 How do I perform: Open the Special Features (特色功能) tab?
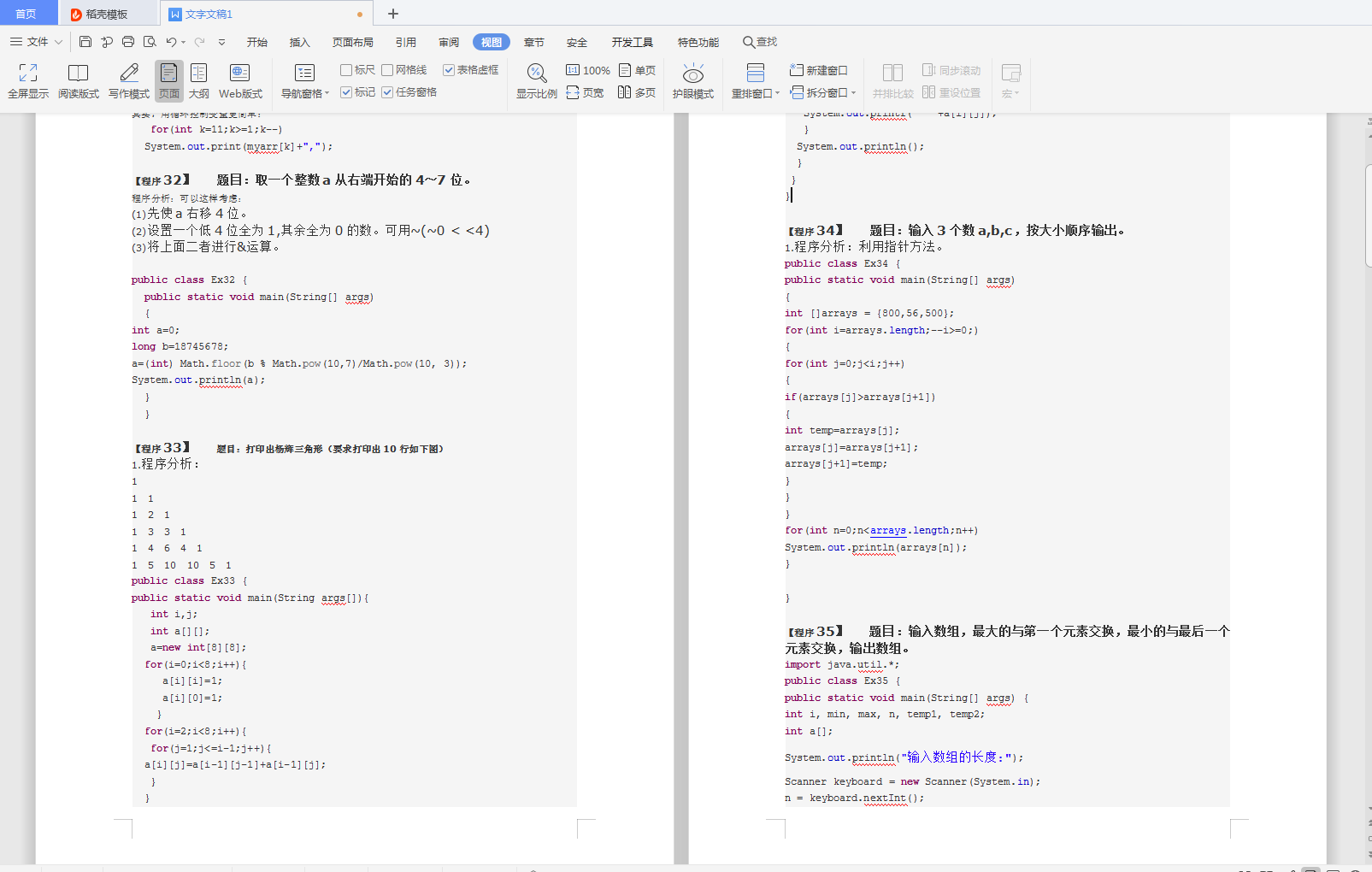point(698,42)
